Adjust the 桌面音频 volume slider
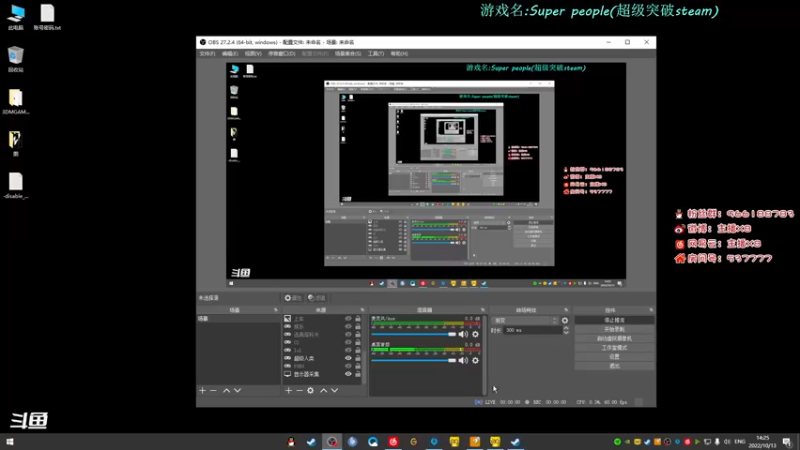Image resolution: width=800 pixels, height=450 pixels. [414, 360]
